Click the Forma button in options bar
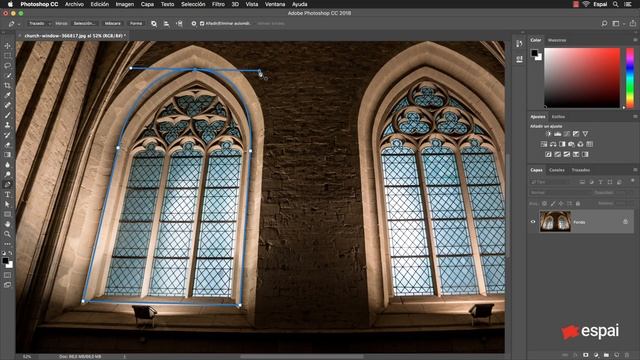 pos(136,24)
